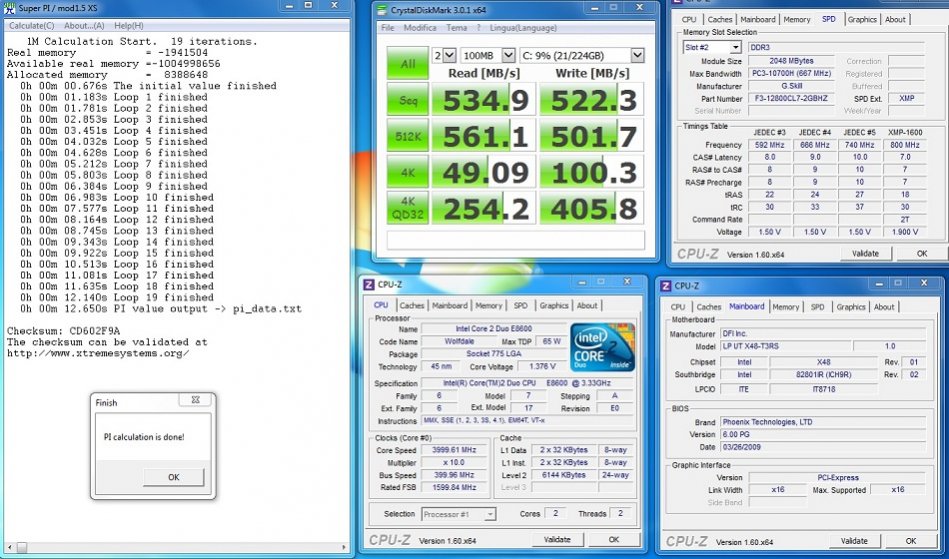Open About...(A) menu in Super PI
The image size is (949, 559).
tap(84, 25)
